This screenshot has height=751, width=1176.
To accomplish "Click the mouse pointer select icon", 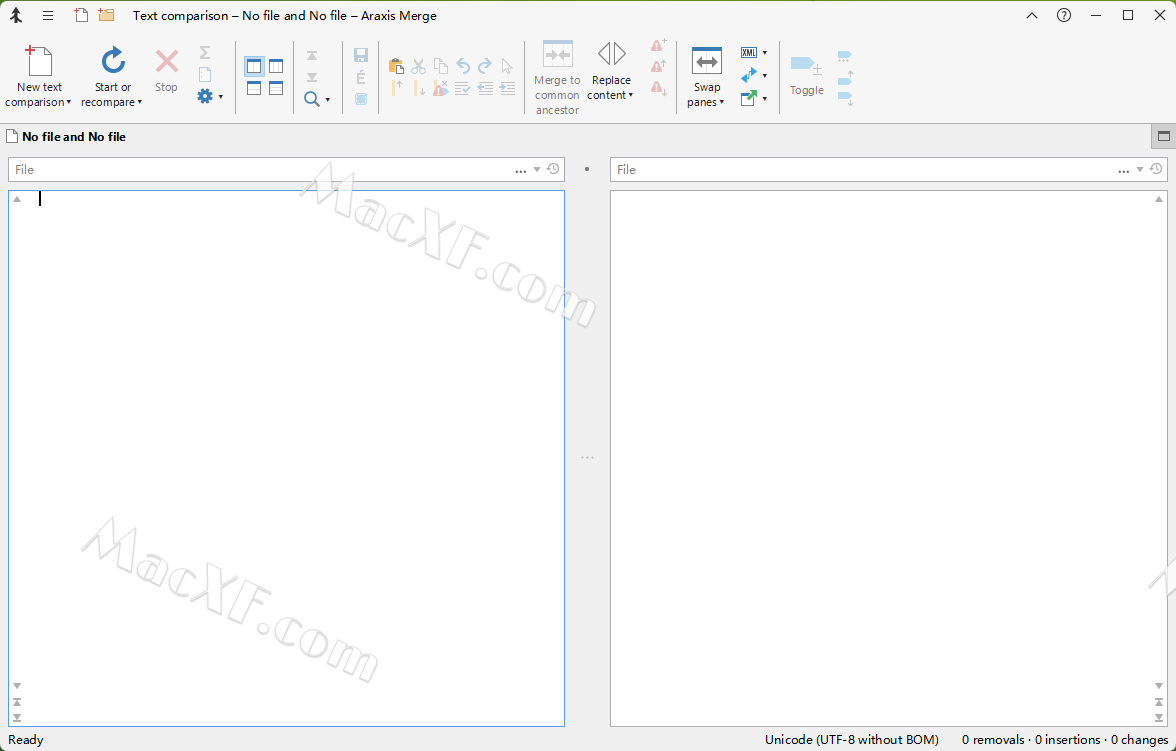I will click(508, 66).
